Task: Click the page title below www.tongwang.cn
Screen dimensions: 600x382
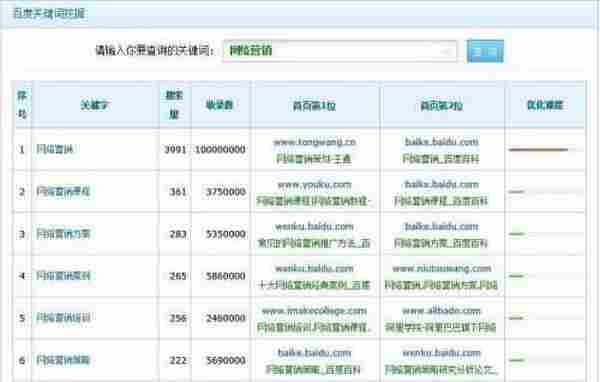Action: [x=314, y=158]
